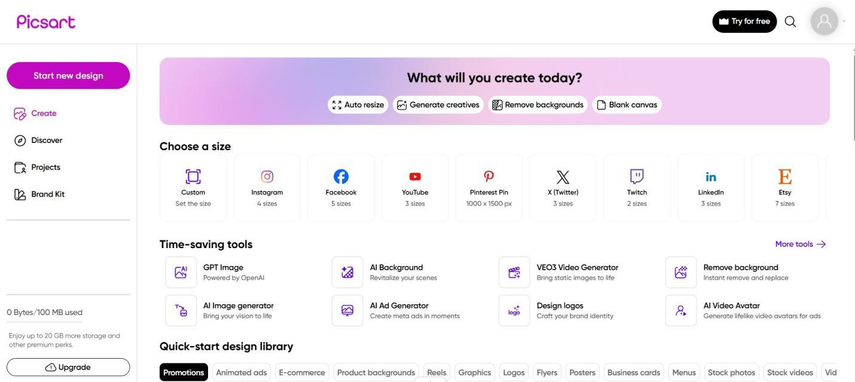Select the Menus tab

[x=684, y=373]
